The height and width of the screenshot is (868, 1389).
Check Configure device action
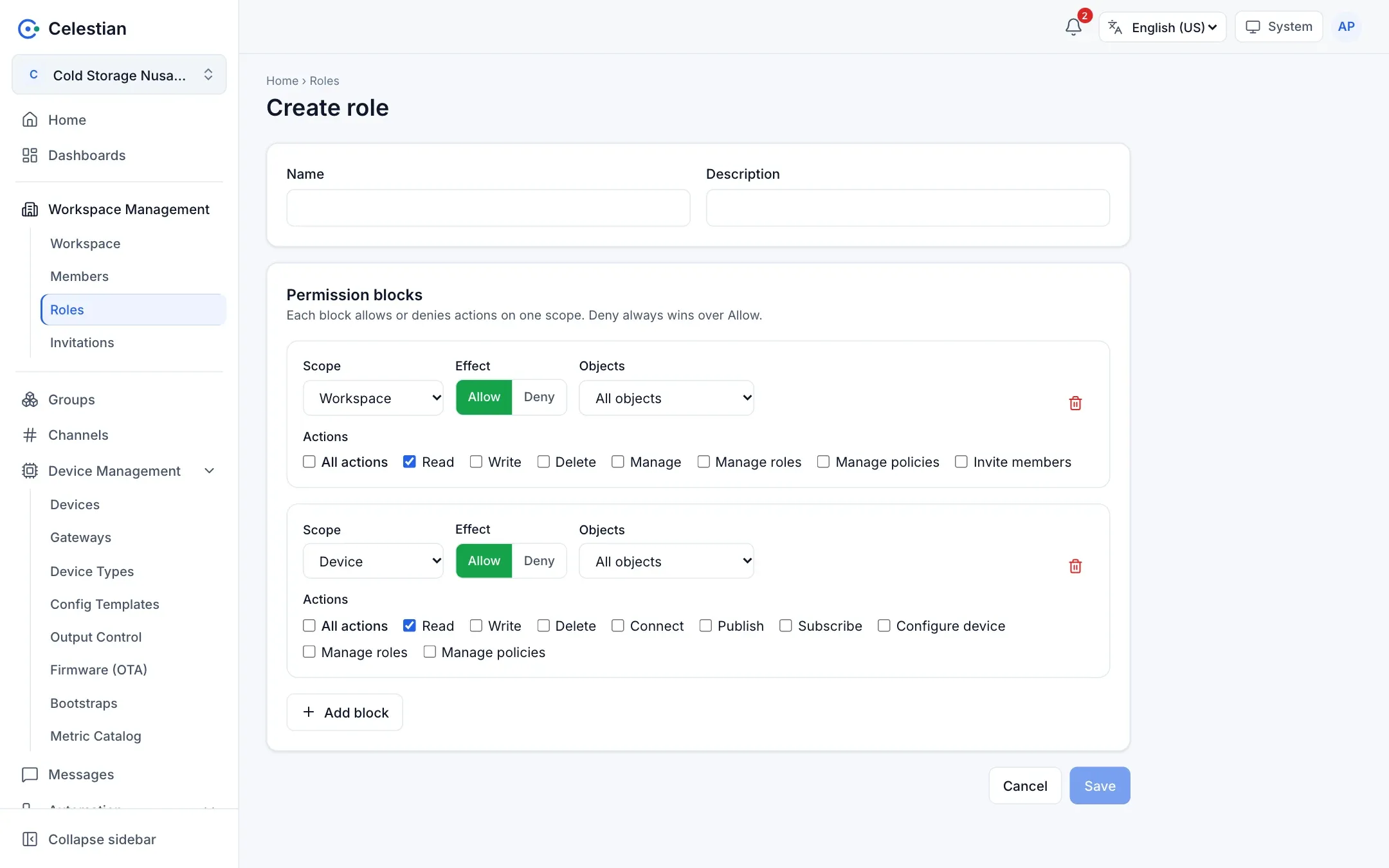(884, 626)
